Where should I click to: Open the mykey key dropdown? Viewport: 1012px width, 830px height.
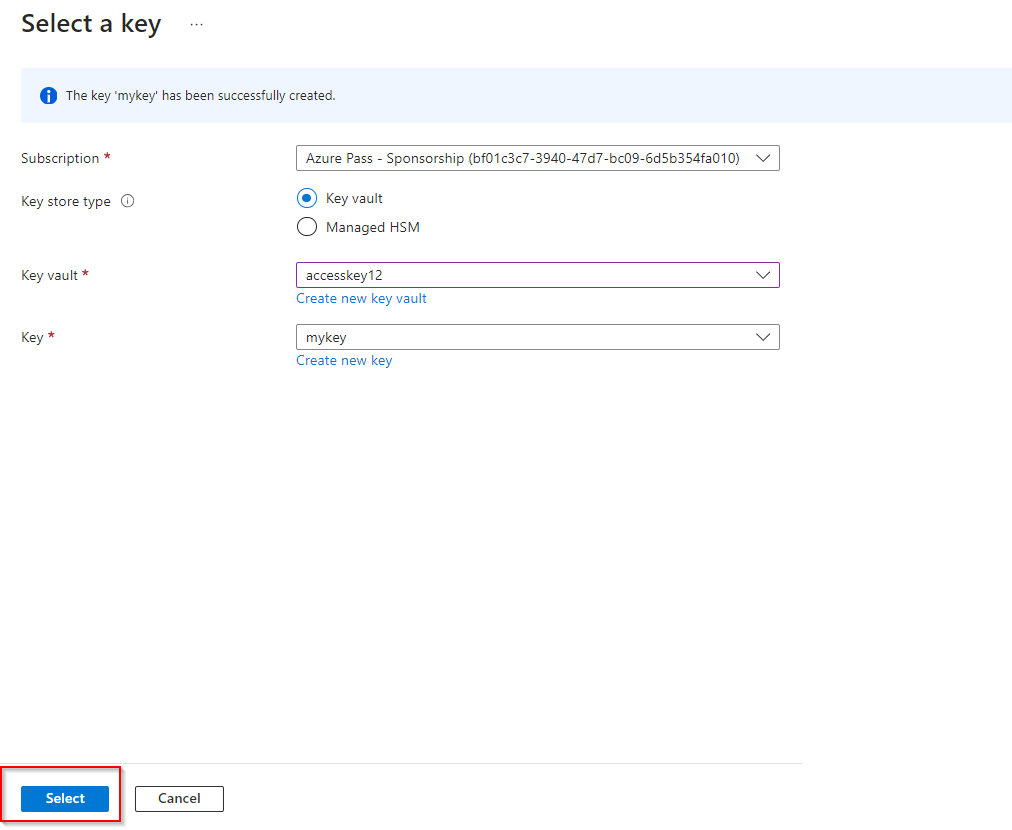(522, 337)
